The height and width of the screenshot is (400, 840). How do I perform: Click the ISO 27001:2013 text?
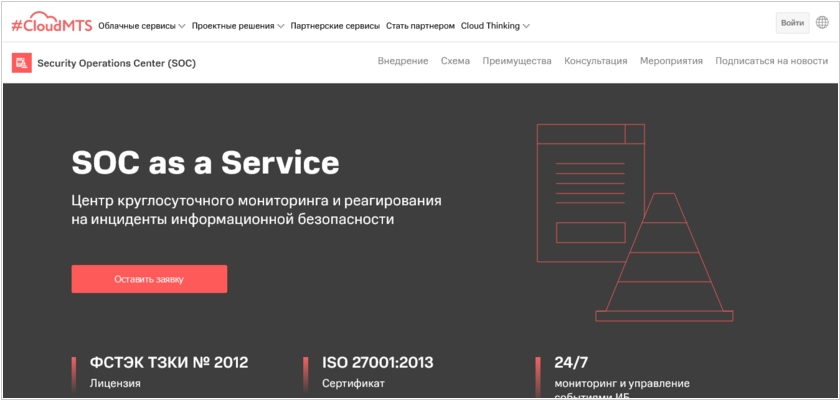[x=378, y=363]
